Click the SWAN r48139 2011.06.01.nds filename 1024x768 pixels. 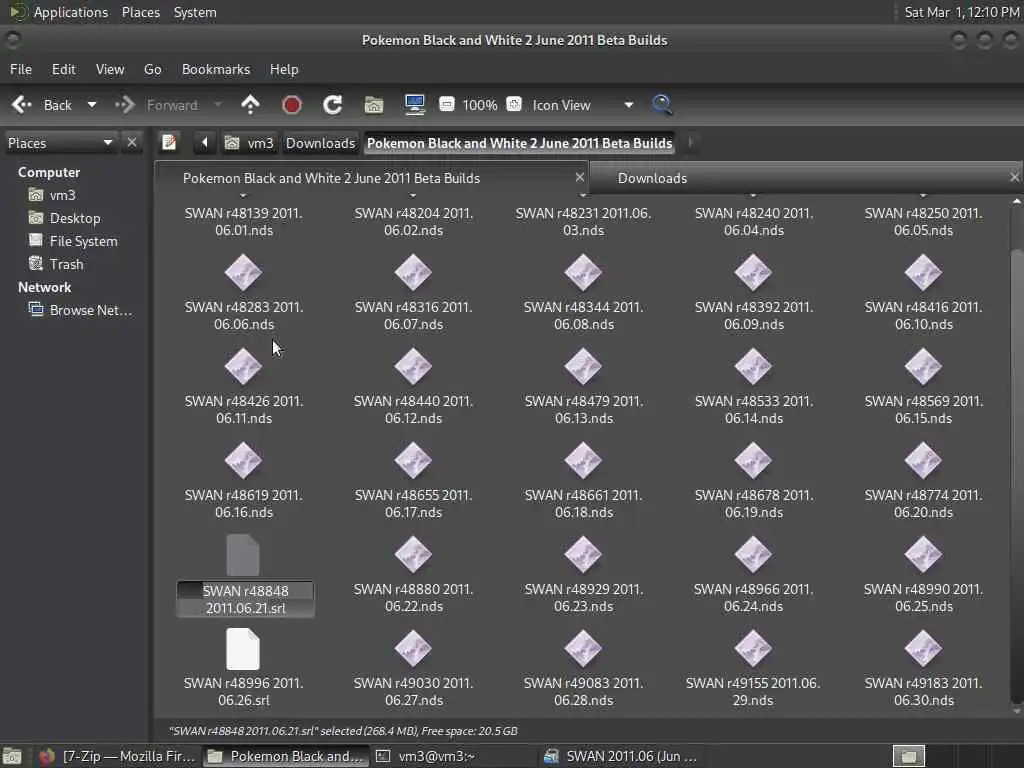point(244,222)
